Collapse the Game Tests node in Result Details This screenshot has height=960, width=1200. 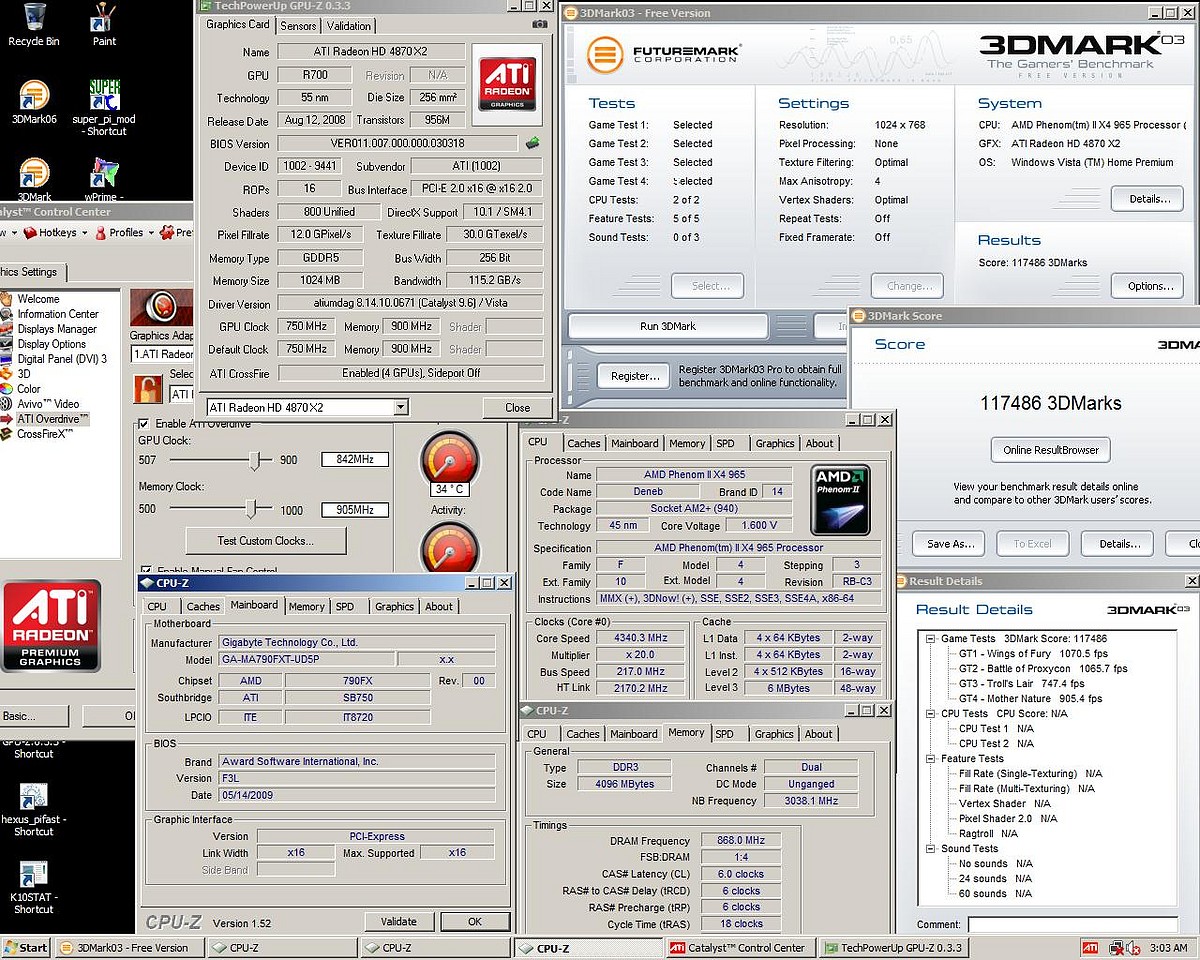930,639
